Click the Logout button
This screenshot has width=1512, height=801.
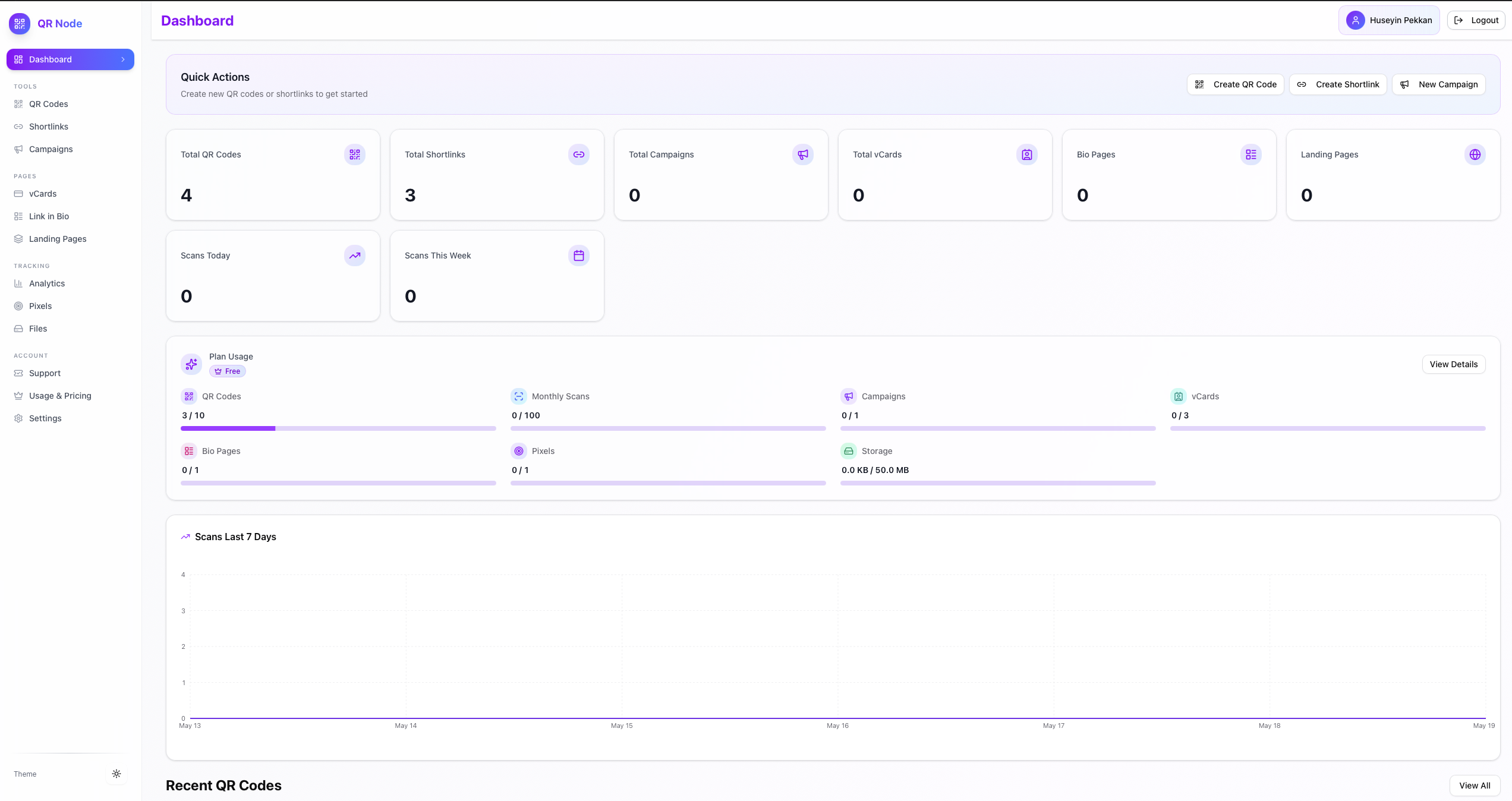click(x=1476, y=20)
